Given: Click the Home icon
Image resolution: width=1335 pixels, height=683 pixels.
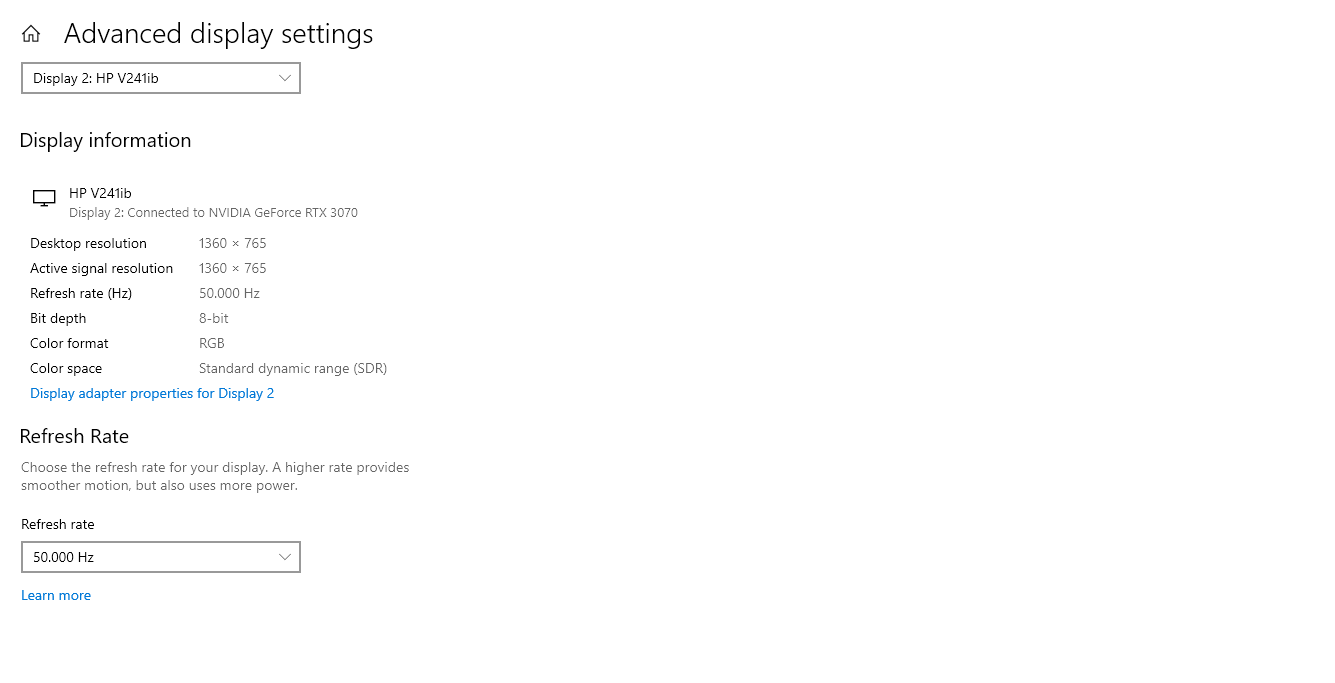Looking at the screenshot, I should pyautogui.click(x=31, y=34).
